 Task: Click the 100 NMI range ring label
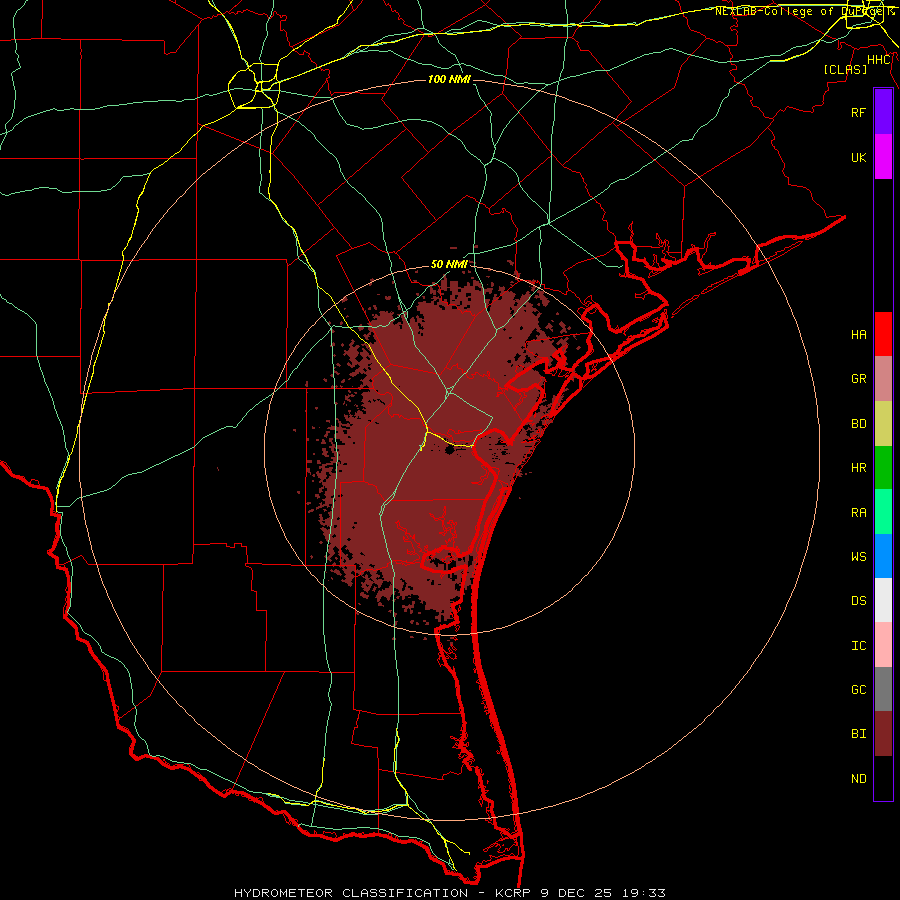tap(449, 79)
